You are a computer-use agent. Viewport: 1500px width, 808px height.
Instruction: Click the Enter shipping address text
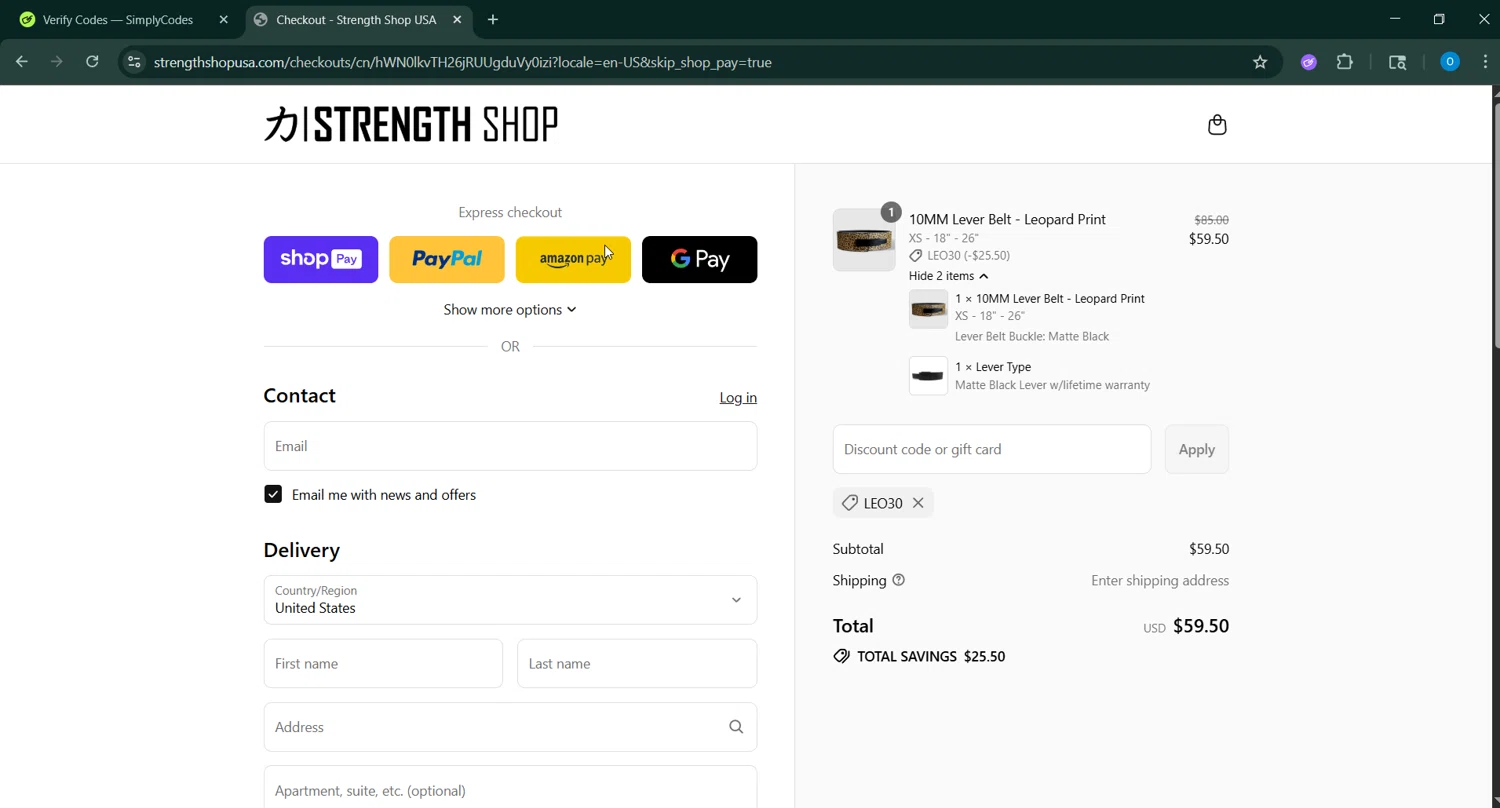pyautogui.click(x=1160, y=580)
